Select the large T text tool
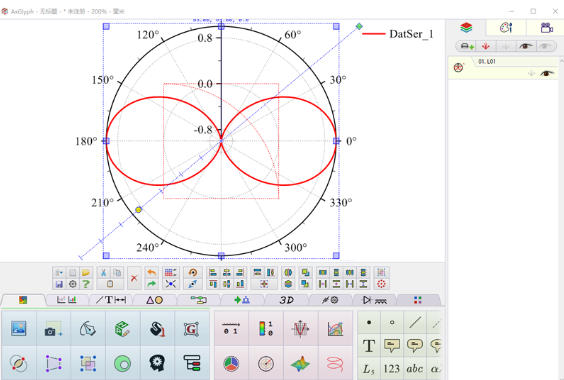Viewport: 564px width, 380px height. (x=369, y=346)
